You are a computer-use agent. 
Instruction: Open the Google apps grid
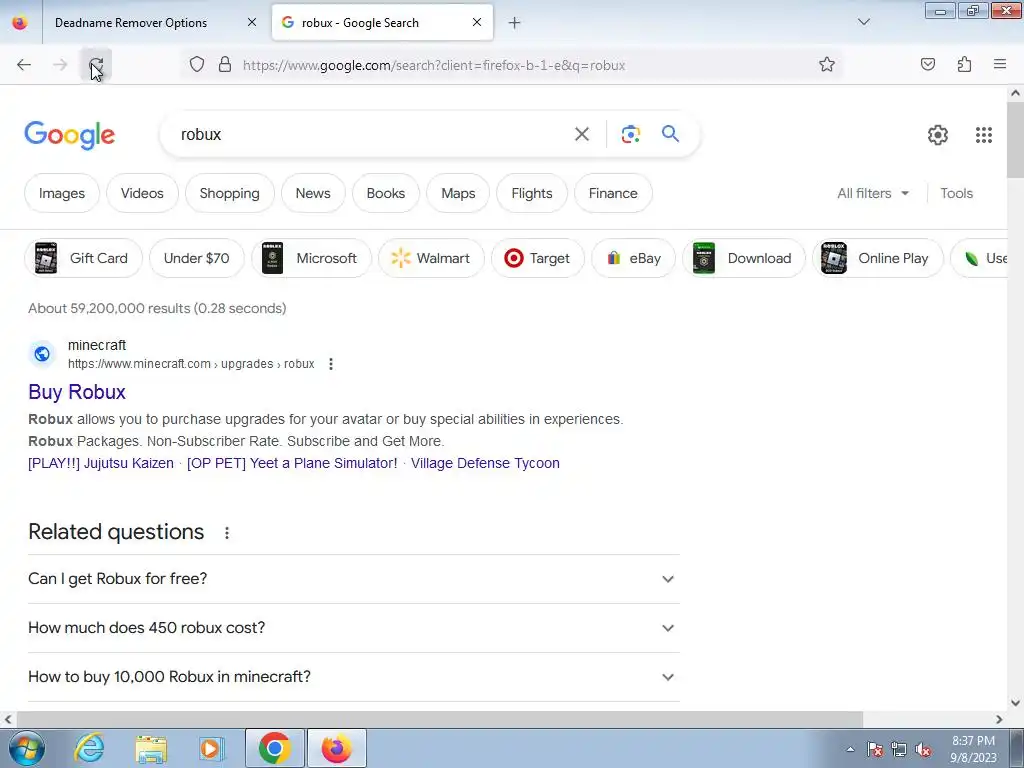click(984, 135)
